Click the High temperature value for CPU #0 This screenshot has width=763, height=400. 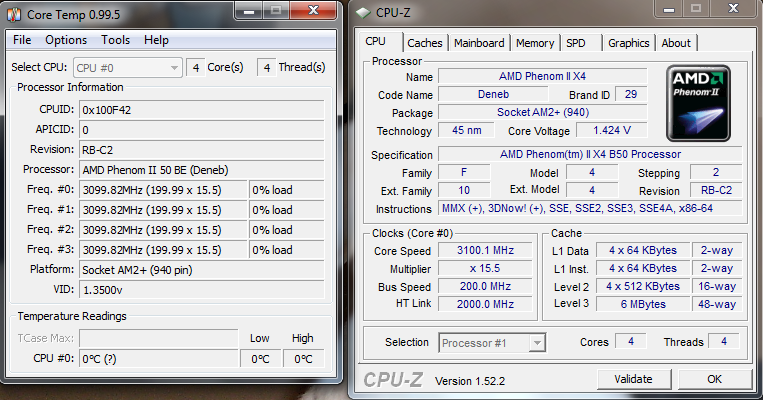coord(303,359)
